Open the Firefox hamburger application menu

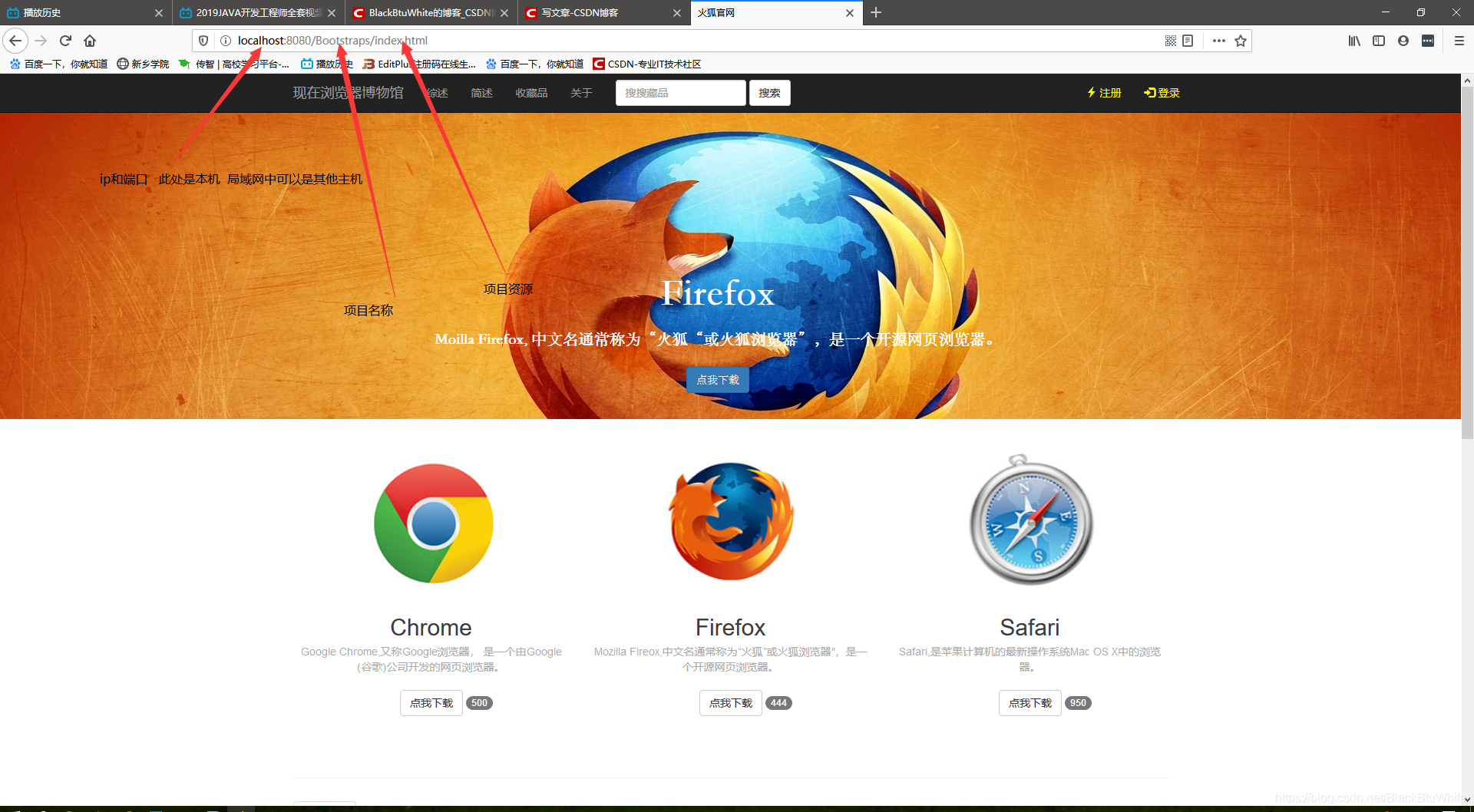[x=1459, y=41]
